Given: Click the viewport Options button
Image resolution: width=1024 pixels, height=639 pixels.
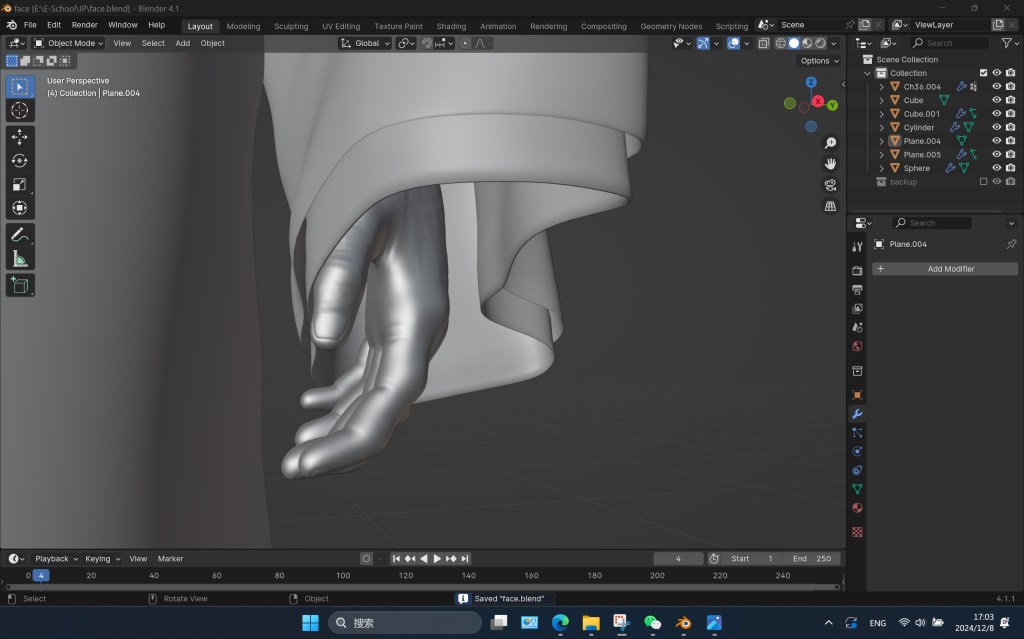Looking at the screenshot, I should (818, 61).
